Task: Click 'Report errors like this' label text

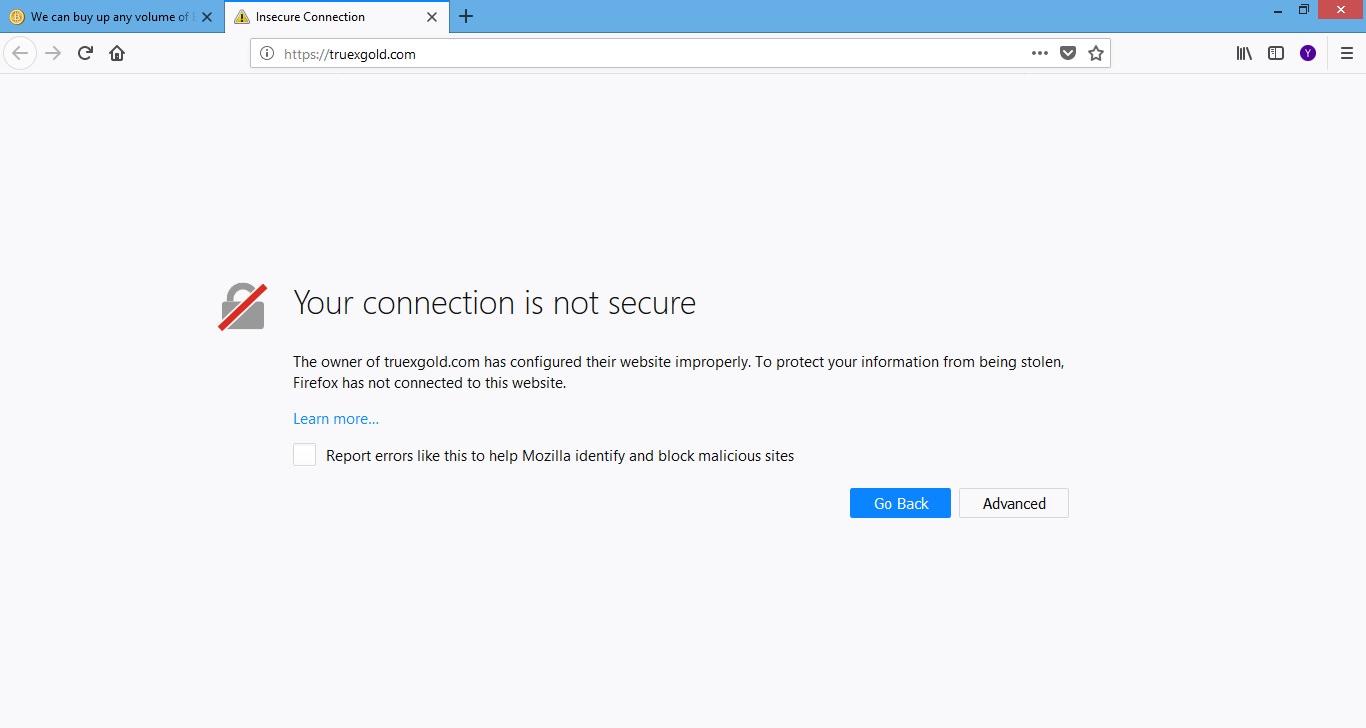Action: (560, 456)
